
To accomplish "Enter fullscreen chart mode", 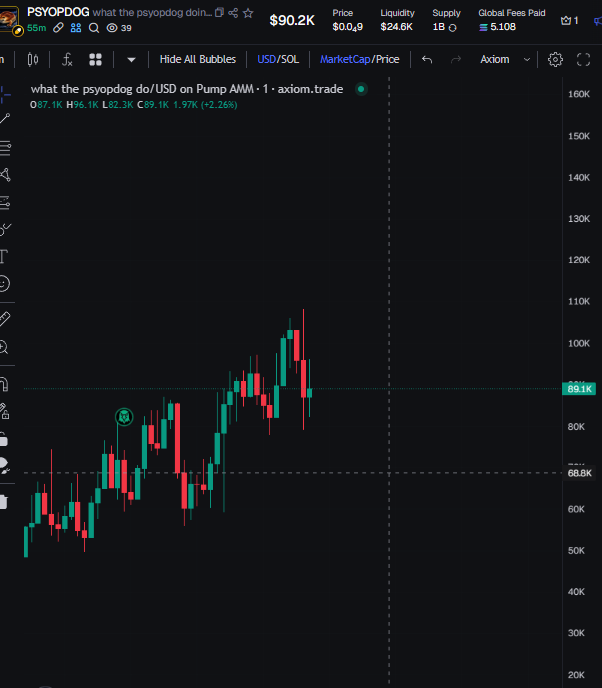I will (x=583, y=59).
